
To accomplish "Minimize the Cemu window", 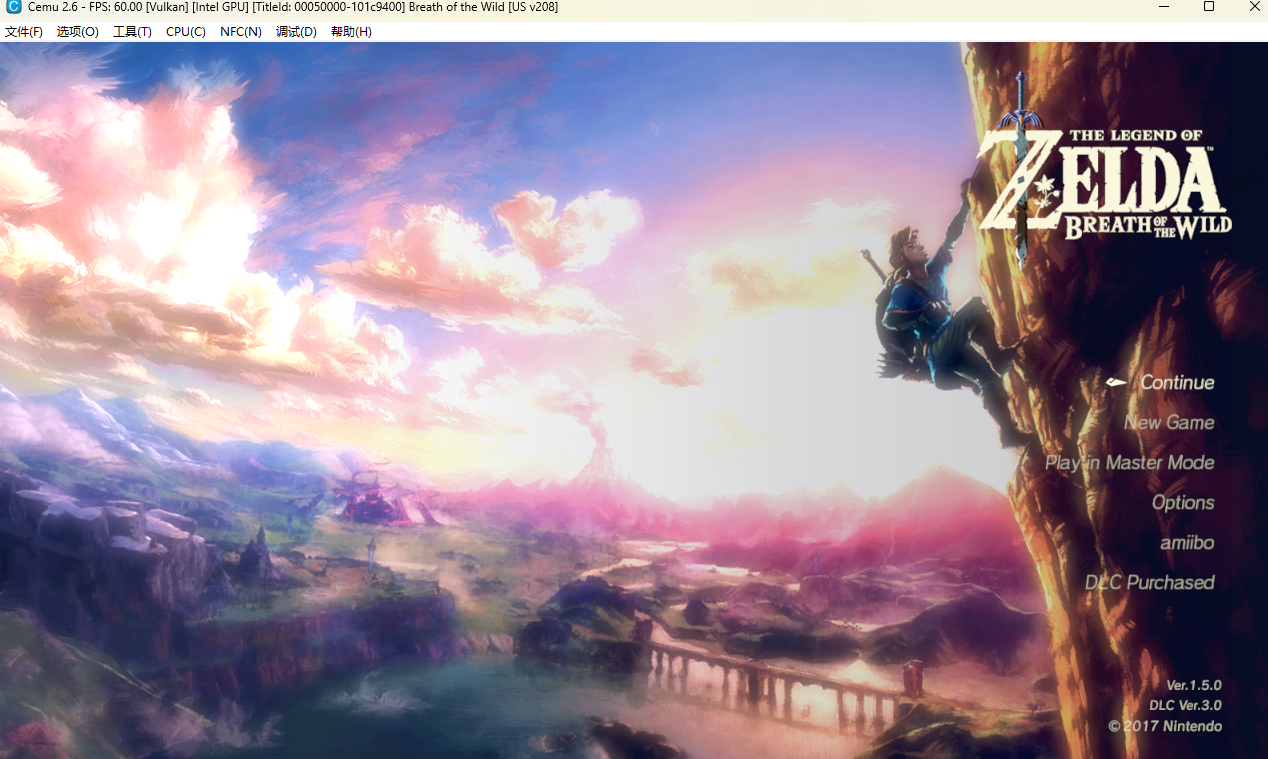I will click(x=1163, y=7).
